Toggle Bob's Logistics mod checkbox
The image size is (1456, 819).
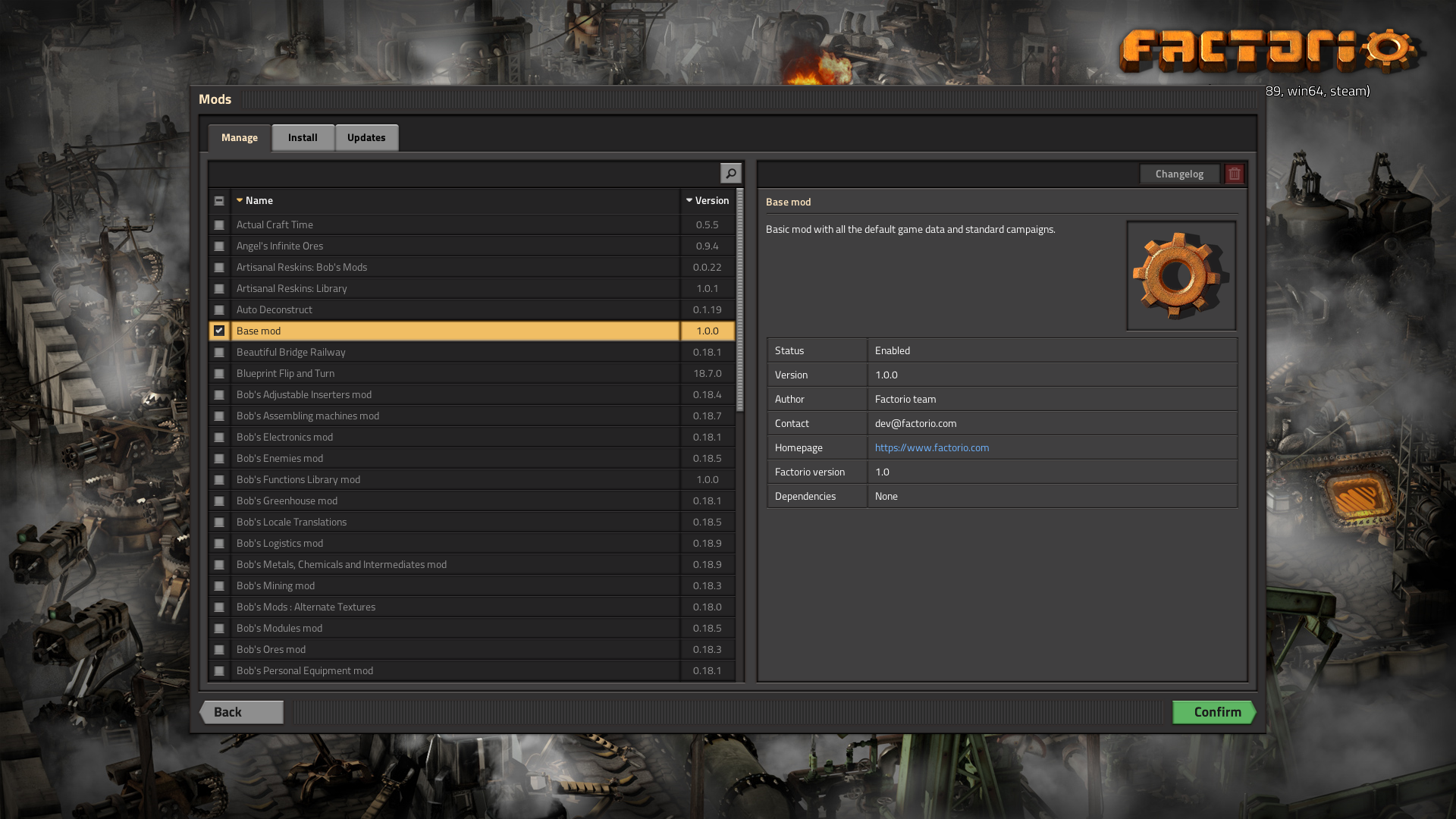[219, 544]
